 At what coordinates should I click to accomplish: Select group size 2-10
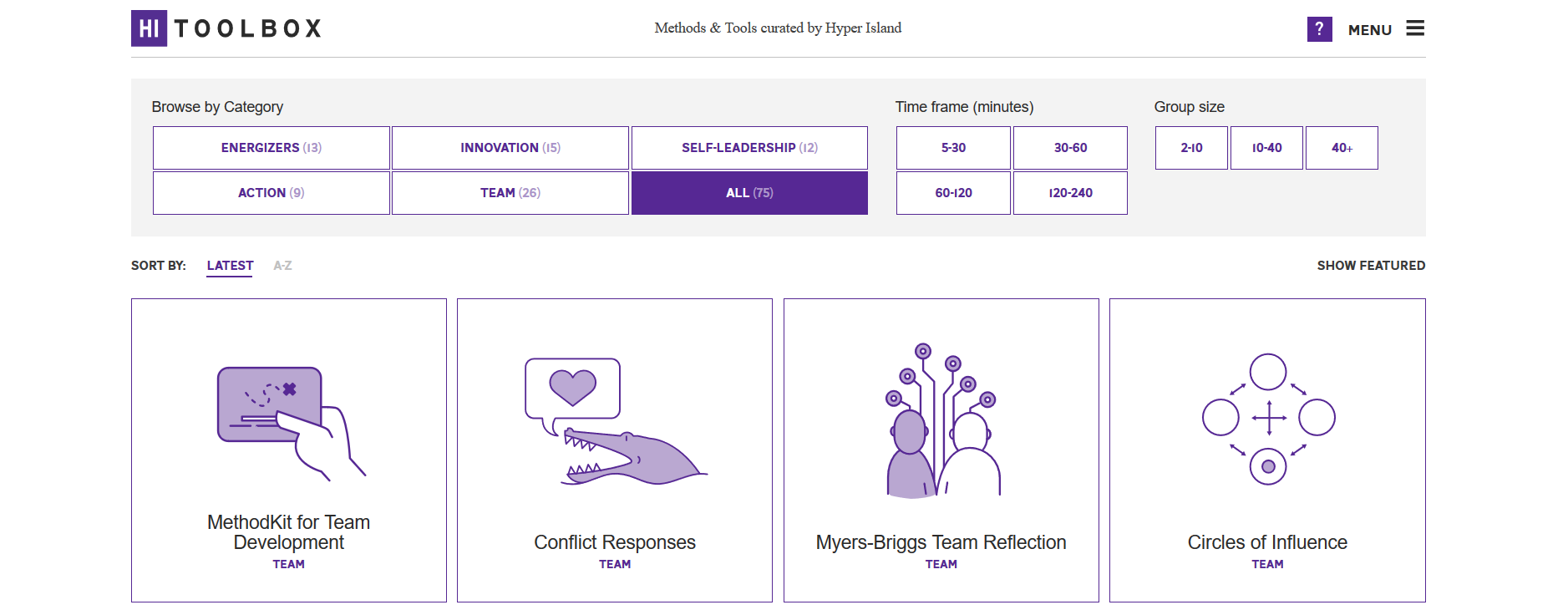coord(1191,148)
